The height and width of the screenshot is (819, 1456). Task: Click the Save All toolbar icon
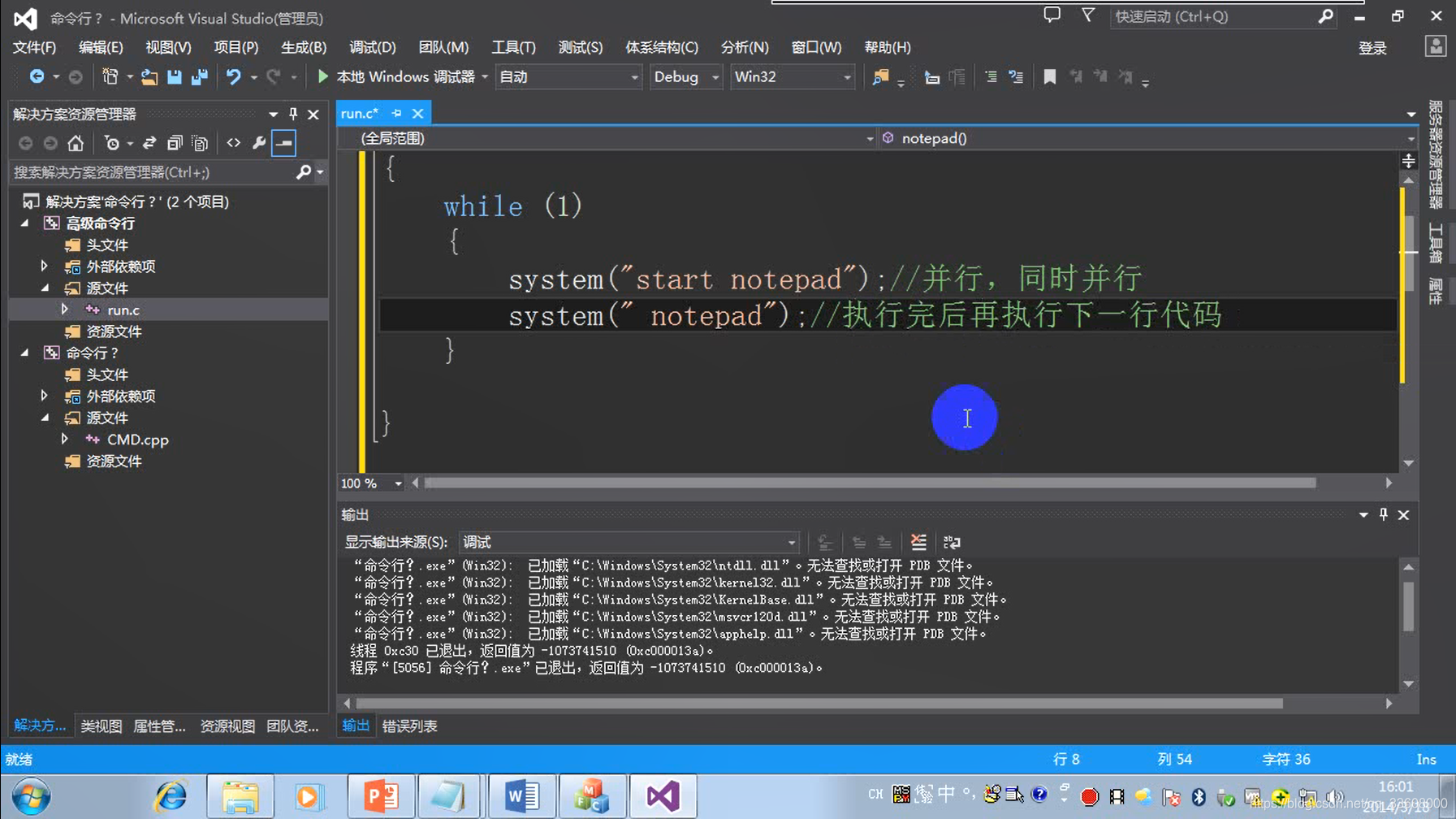point(200,76)
